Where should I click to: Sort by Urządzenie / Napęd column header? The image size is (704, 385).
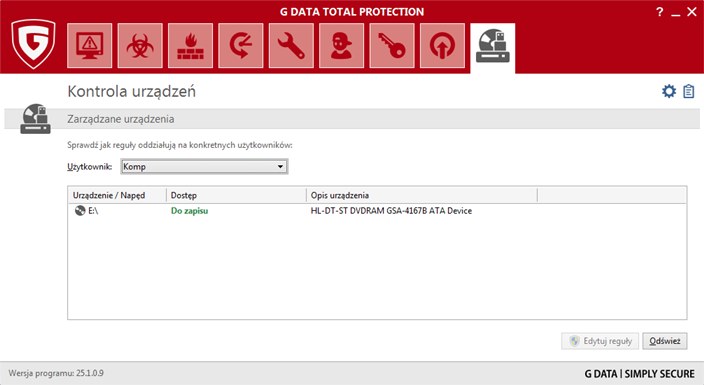click(117, 195)
